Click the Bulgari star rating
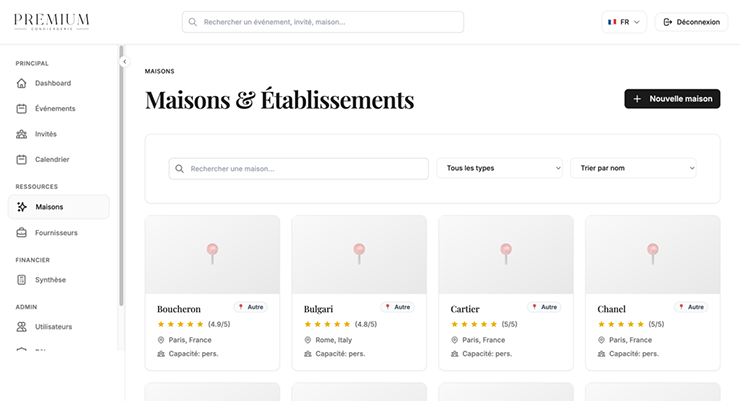740x401 pixels. [x=327, y=324]
